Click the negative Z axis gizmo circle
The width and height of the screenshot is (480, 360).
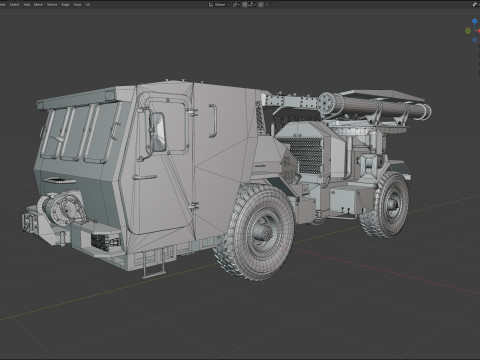click(474, 40)
